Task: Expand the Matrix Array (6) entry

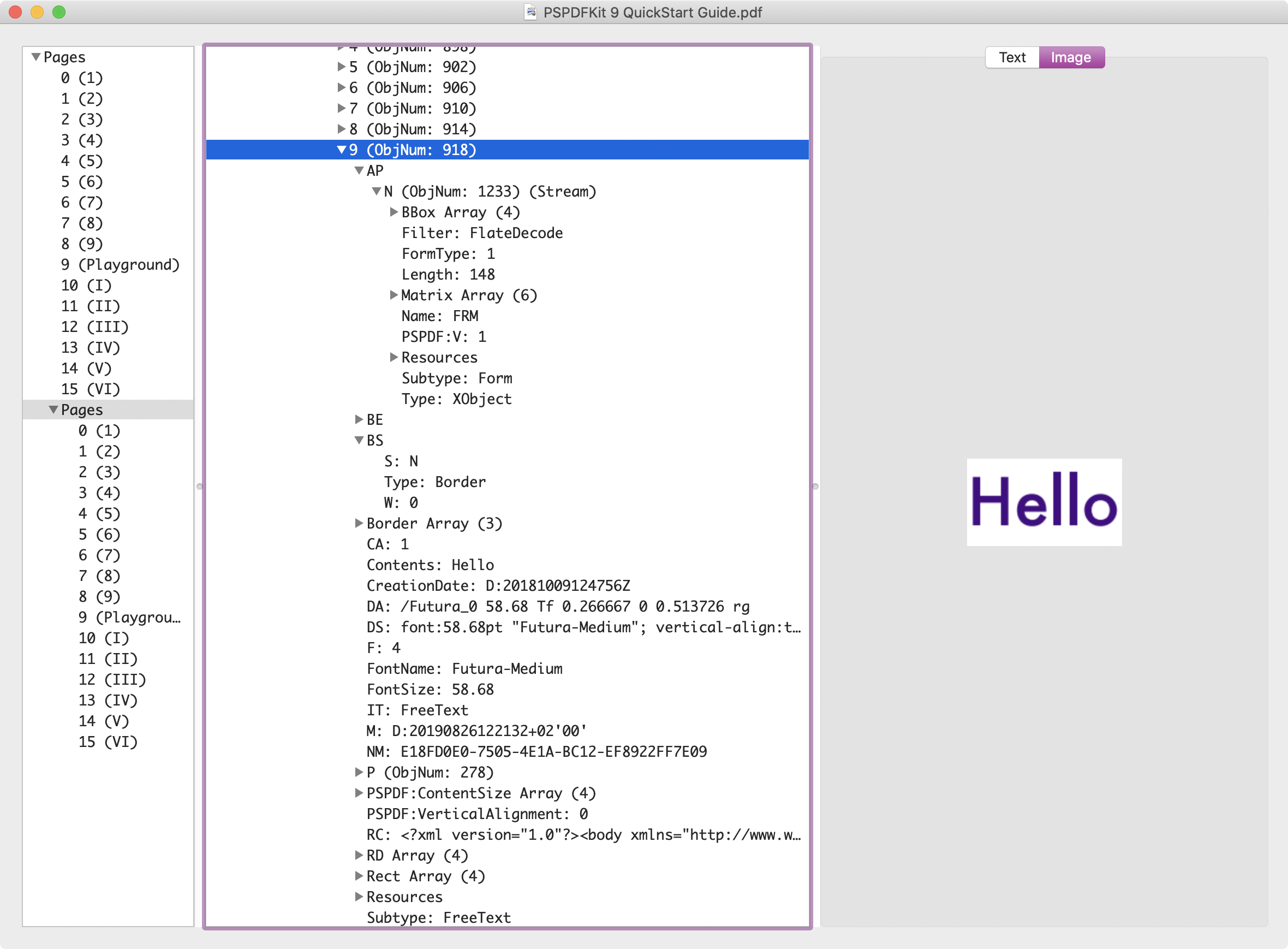Action: point(393,295)
